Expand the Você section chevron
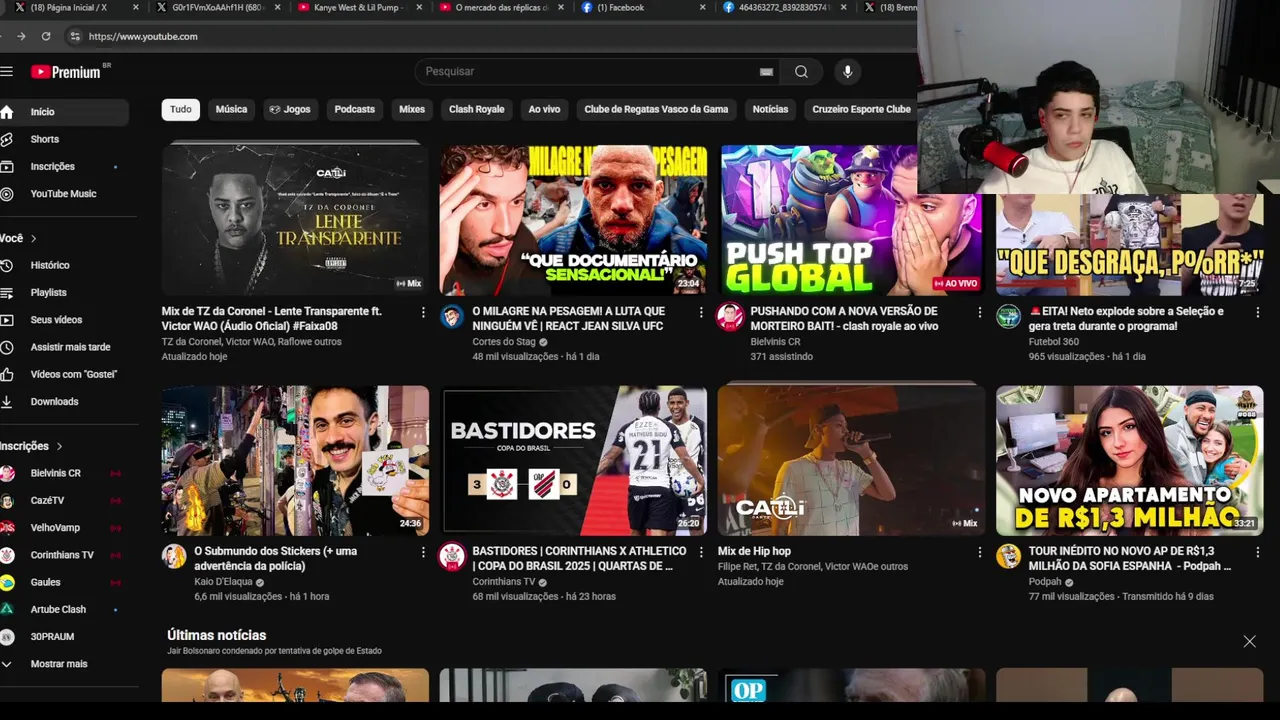 (x=33, y=238)
